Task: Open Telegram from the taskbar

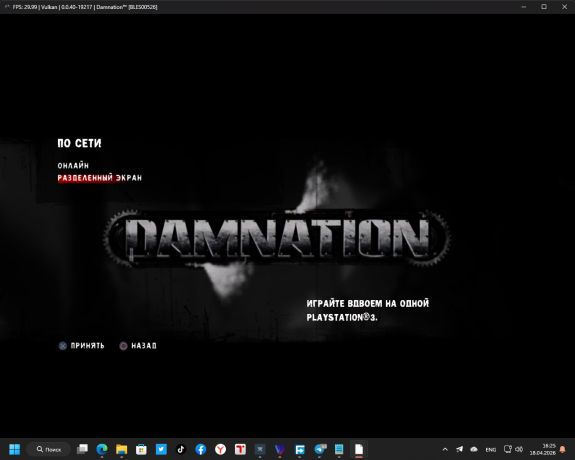Action: point(320,449)
